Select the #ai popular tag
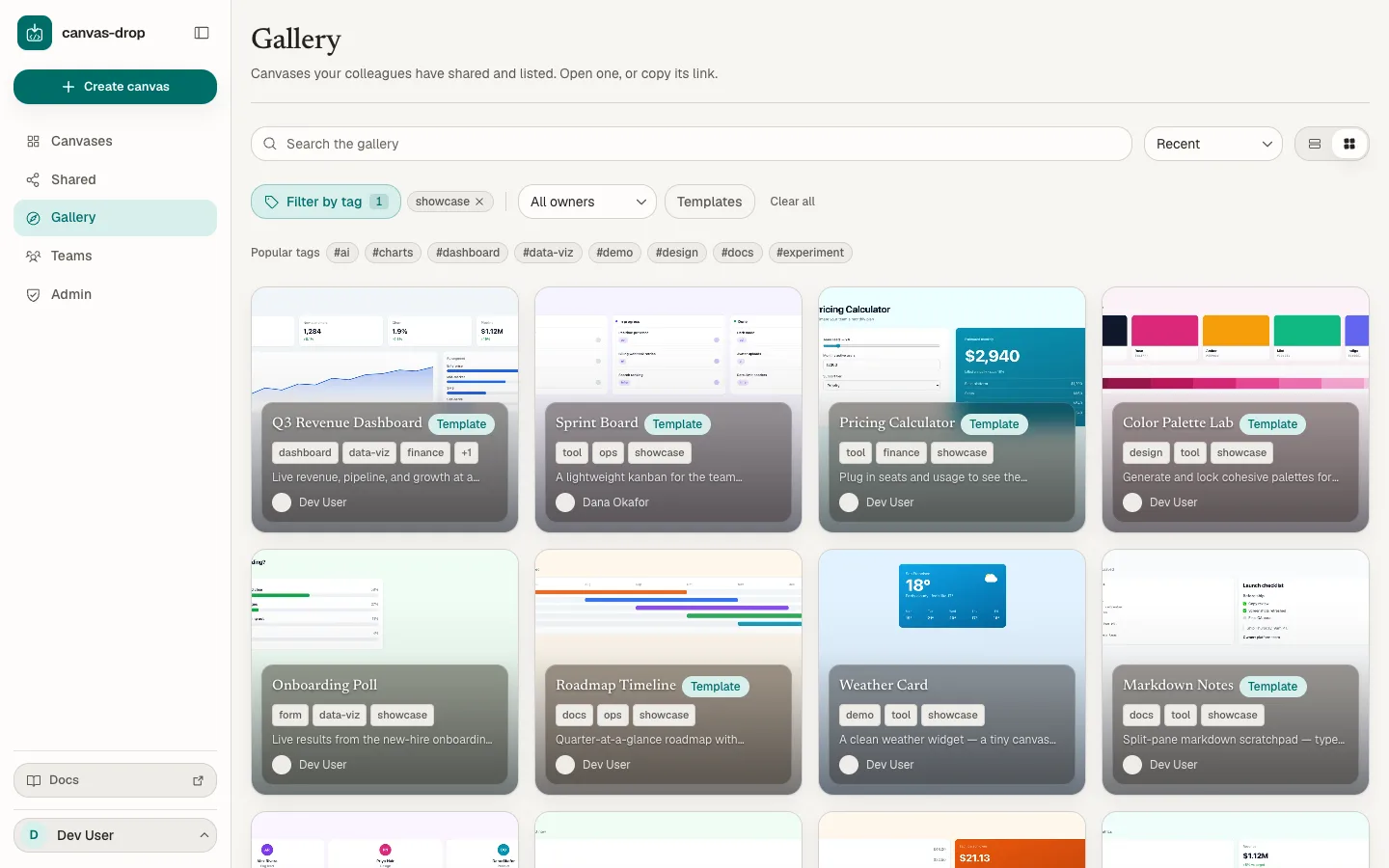This screenshot has width=1389, height=868. tap(342, 253)
